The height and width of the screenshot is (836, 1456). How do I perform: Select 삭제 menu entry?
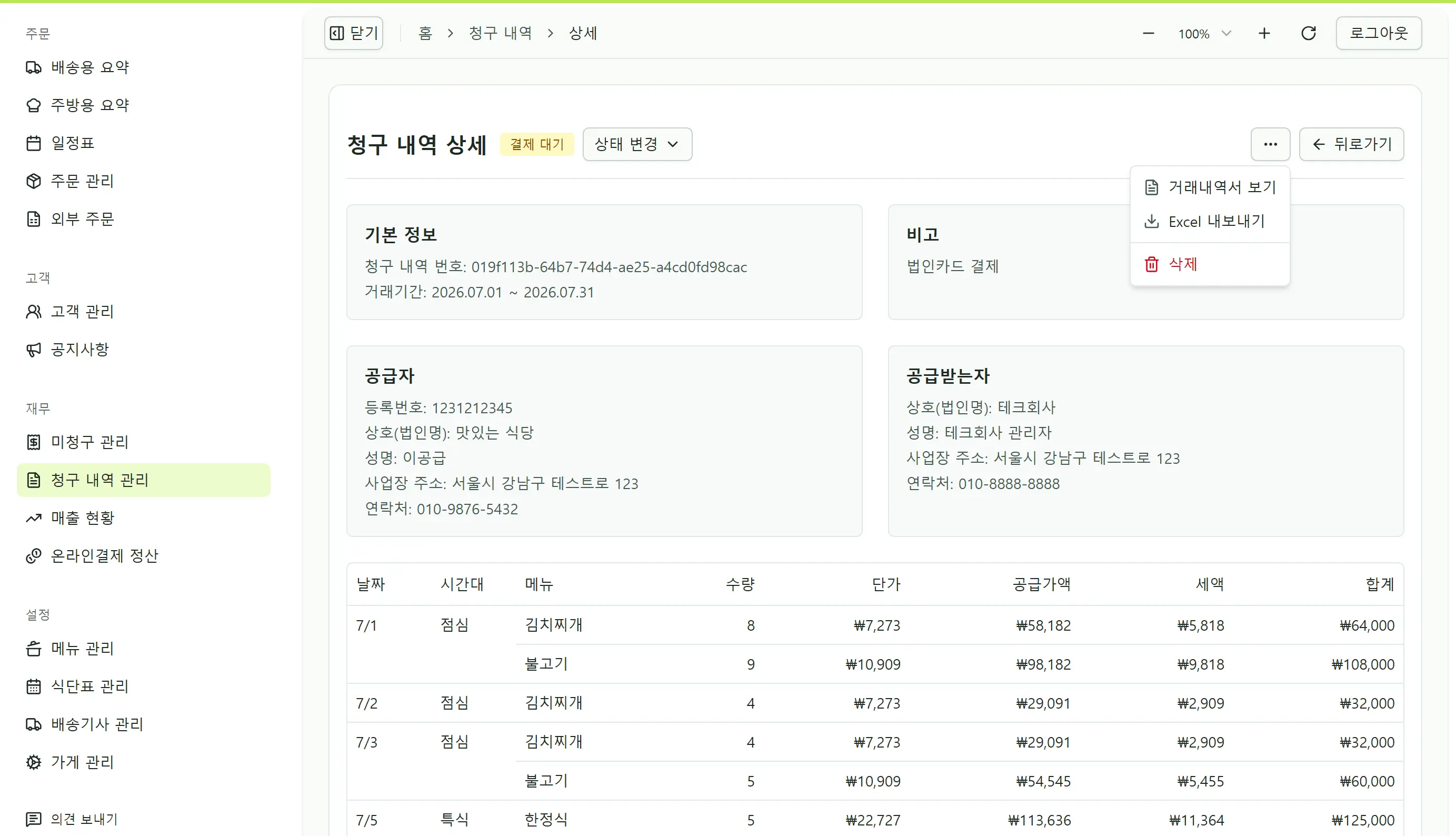(x=1210, y=264)
